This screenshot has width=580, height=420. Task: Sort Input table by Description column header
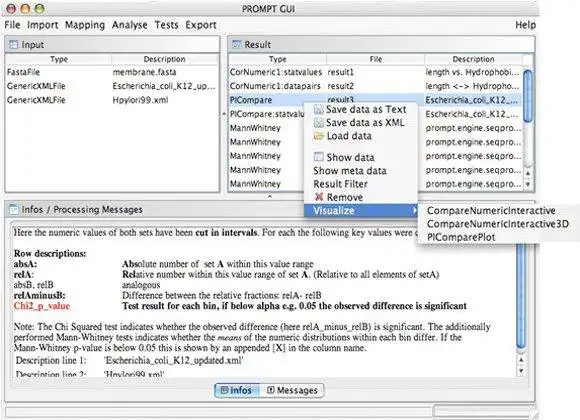tap(165, 59)
